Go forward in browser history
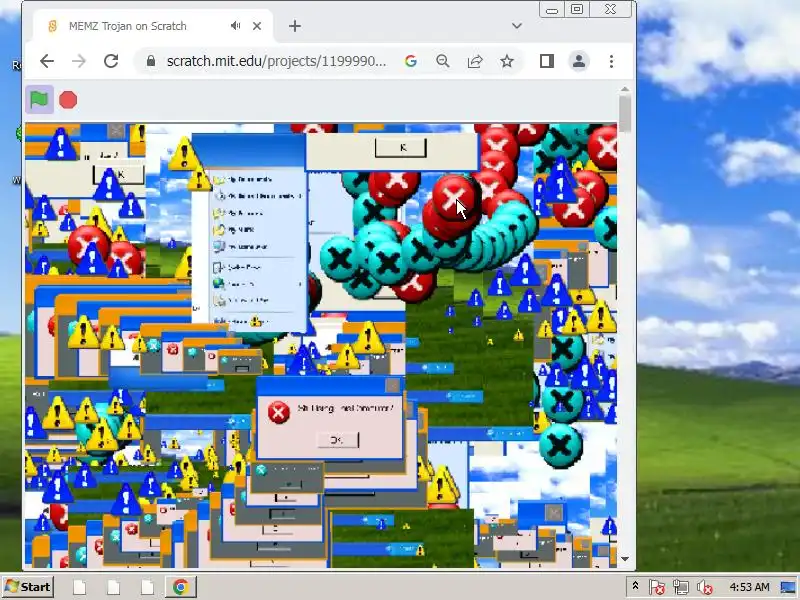The image size is (800, 600). pos(79,61)
